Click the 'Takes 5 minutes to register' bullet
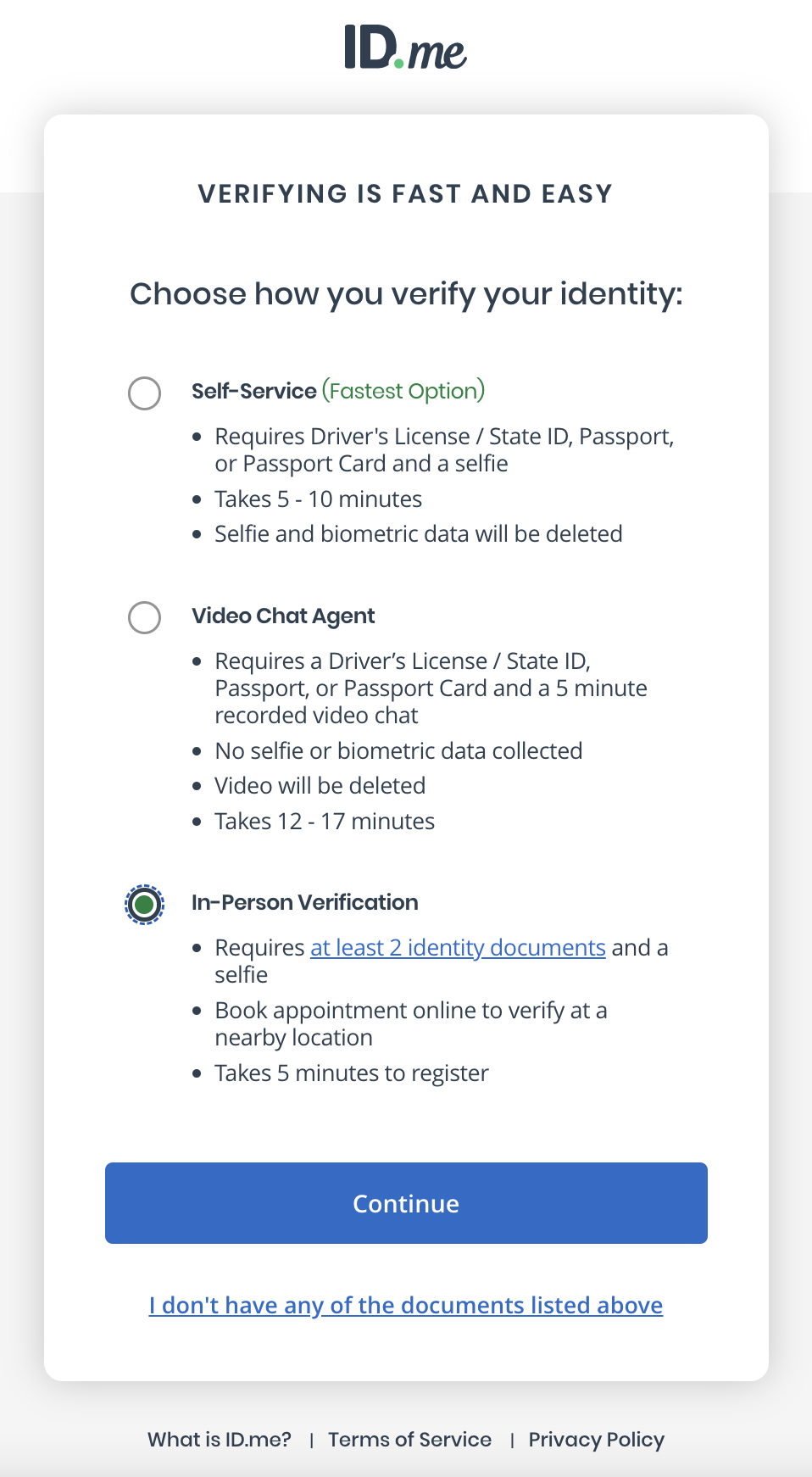The image size is (812, 1477). 352,1073
